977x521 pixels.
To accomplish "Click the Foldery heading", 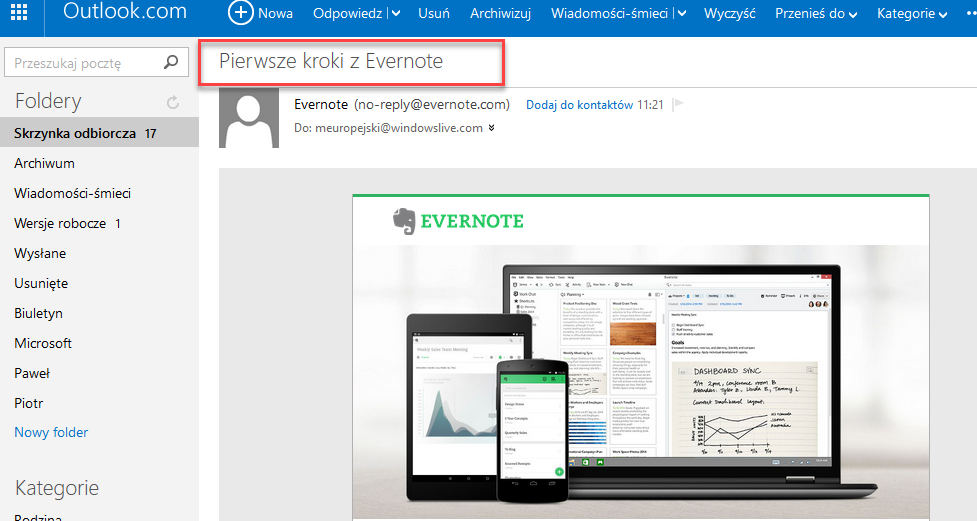I will point(48,101).
